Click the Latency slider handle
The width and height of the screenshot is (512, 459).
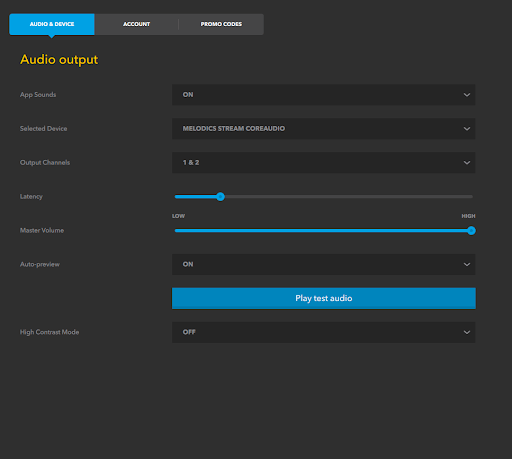pos(220,197)
